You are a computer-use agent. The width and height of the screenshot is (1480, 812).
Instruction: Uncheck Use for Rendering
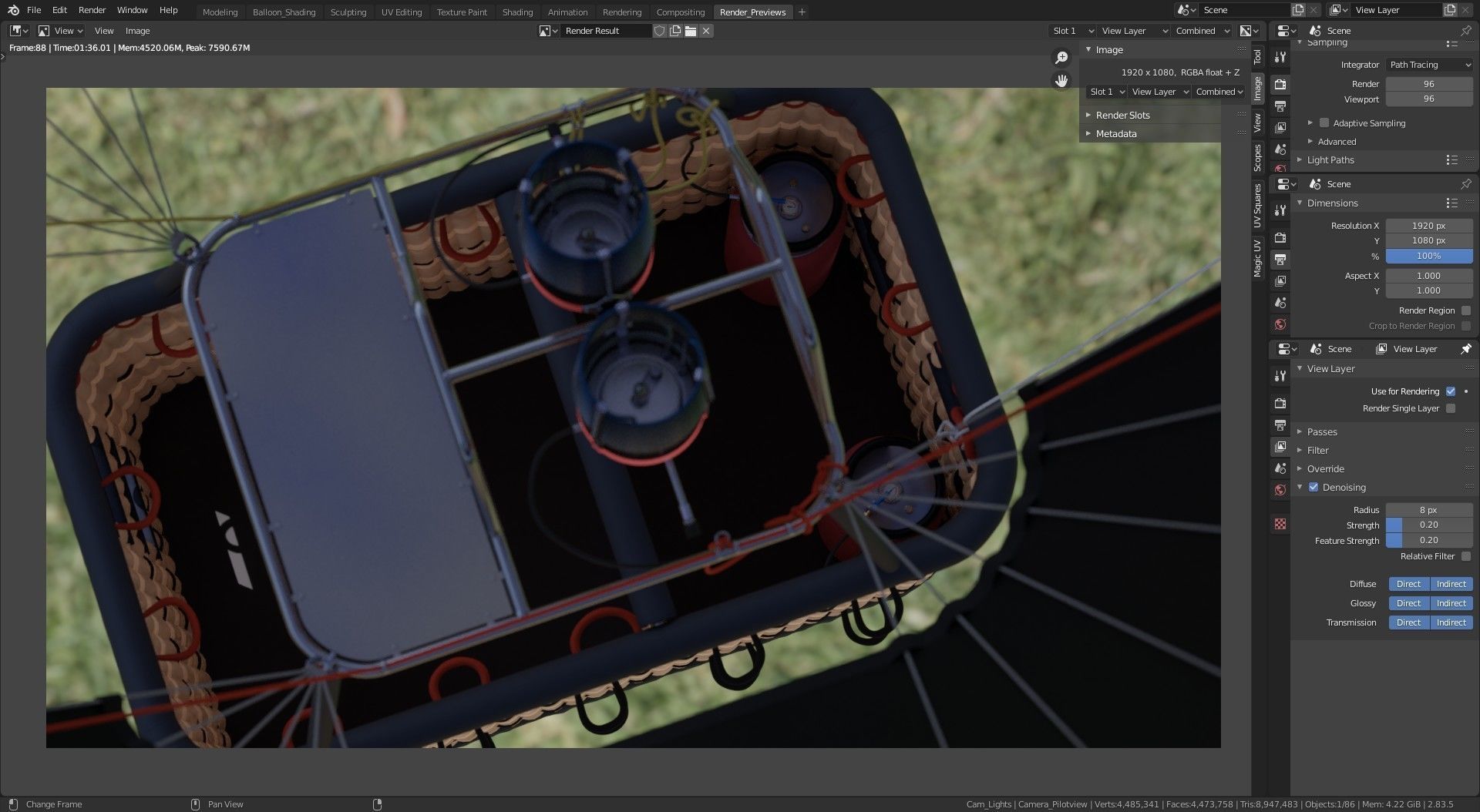pos(1451,391)
